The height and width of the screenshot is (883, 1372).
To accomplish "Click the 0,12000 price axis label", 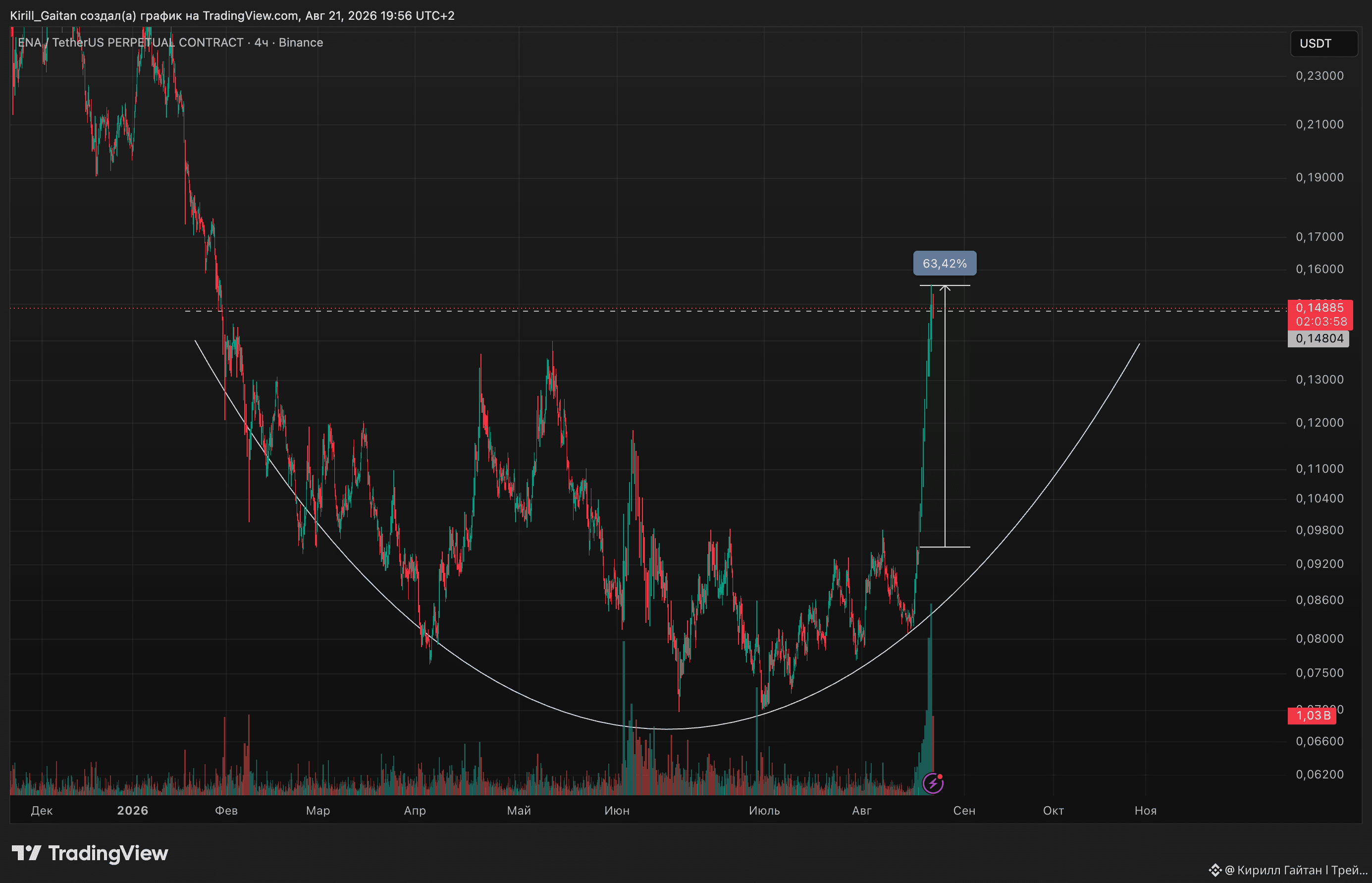I will click(x=1320, y=423).
